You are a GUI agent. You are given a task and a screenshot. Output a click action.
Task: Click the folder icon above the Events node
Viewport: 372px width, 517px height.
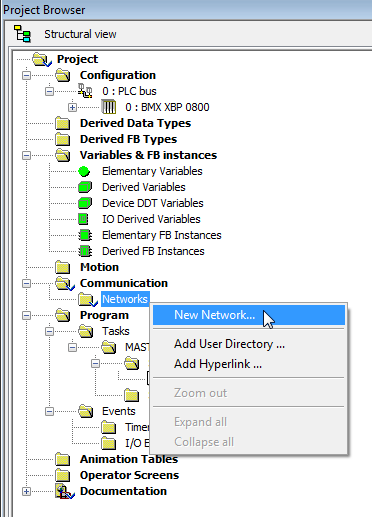pyautogui.click(x=132, y=395)
